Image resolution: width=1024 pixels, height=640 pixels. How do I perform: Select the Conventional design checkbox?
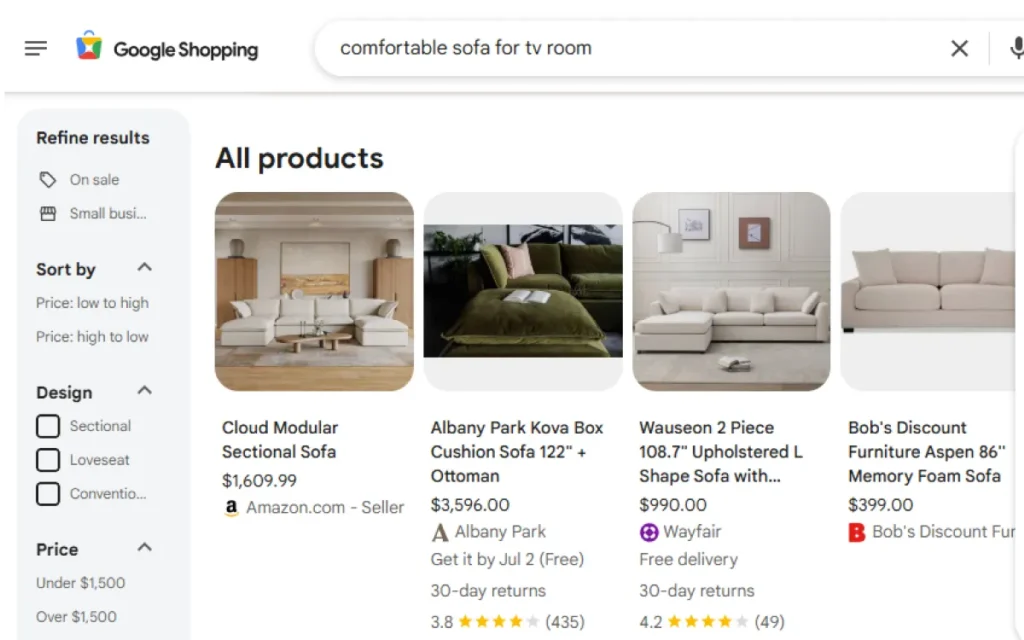pos(47,493)
